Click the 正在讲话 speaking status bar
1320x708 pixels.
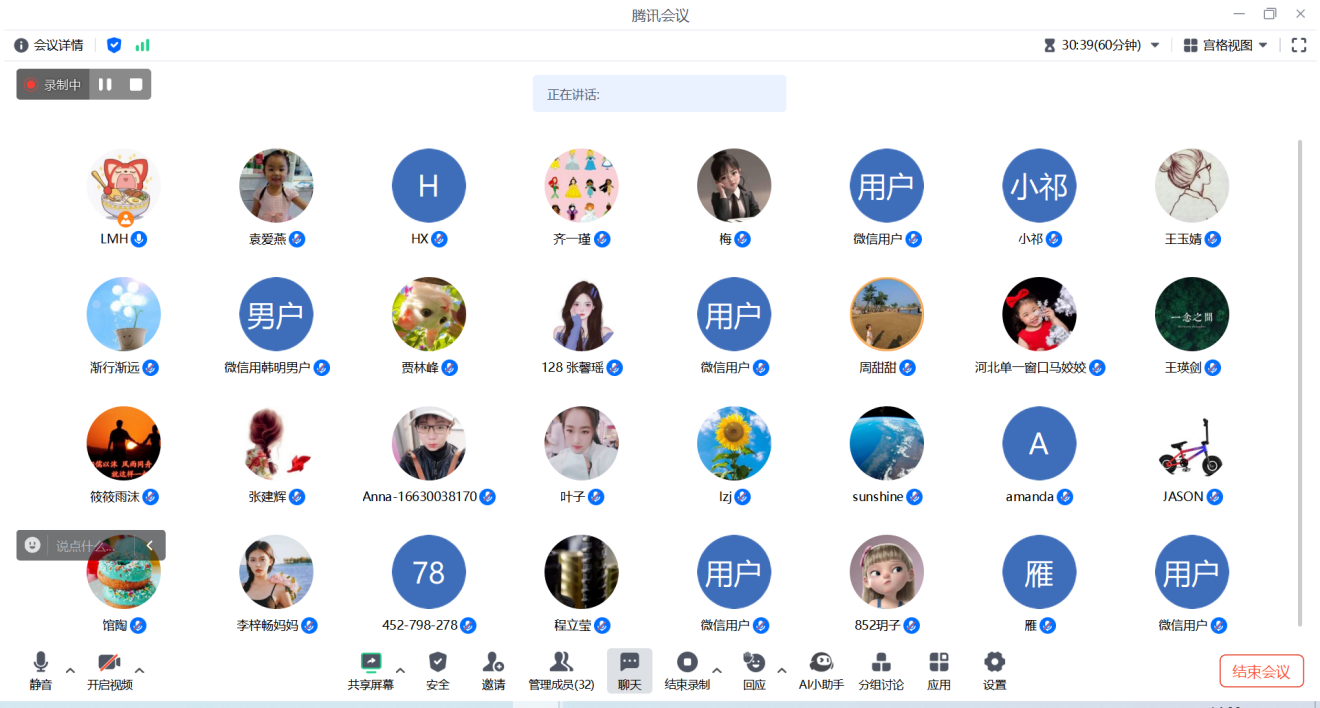tap(659, 94)
